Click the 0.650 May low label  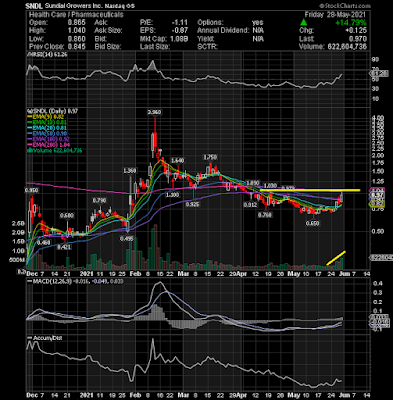point(312,224)
